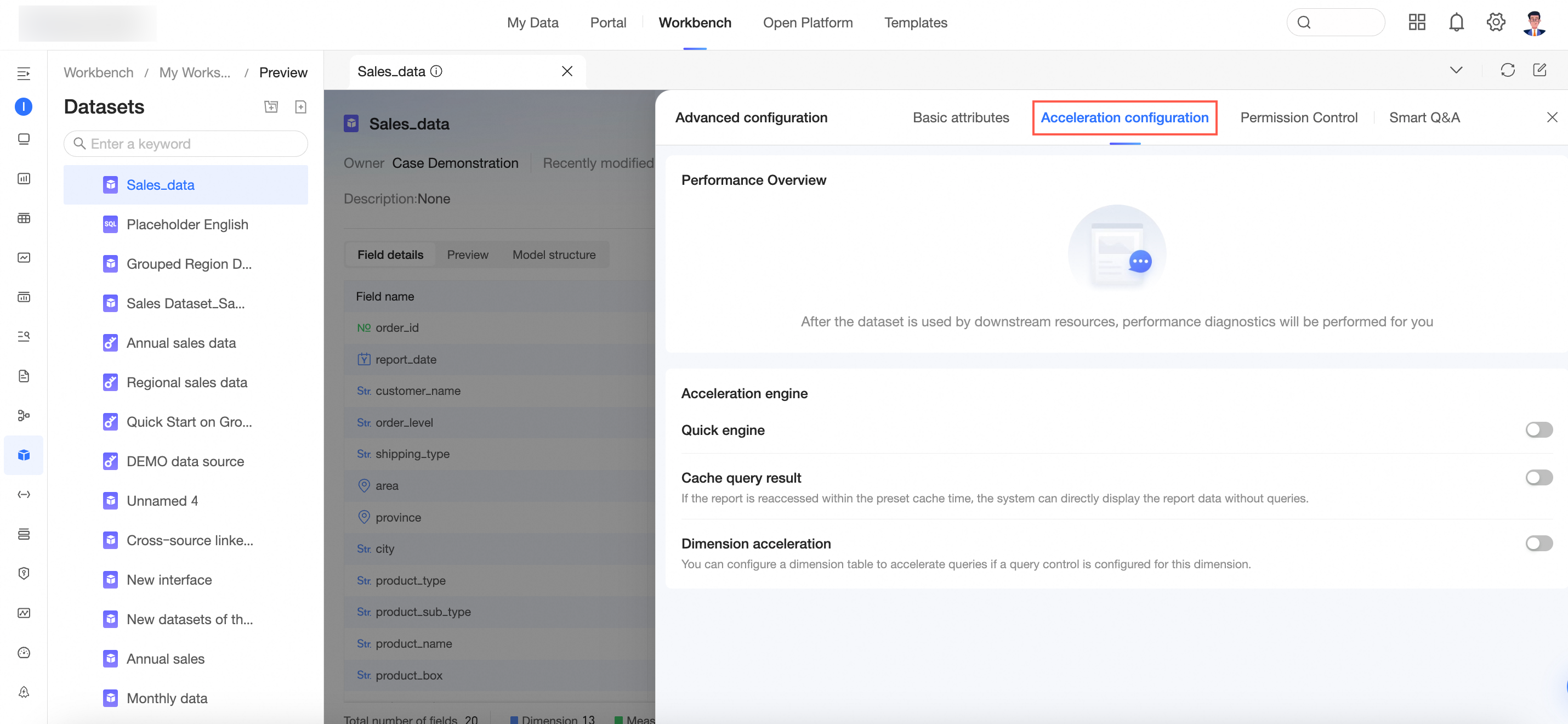Screen dimensions: 1568x724
Task: Click the create new dataset icon
Action: (x=300, y=106)
